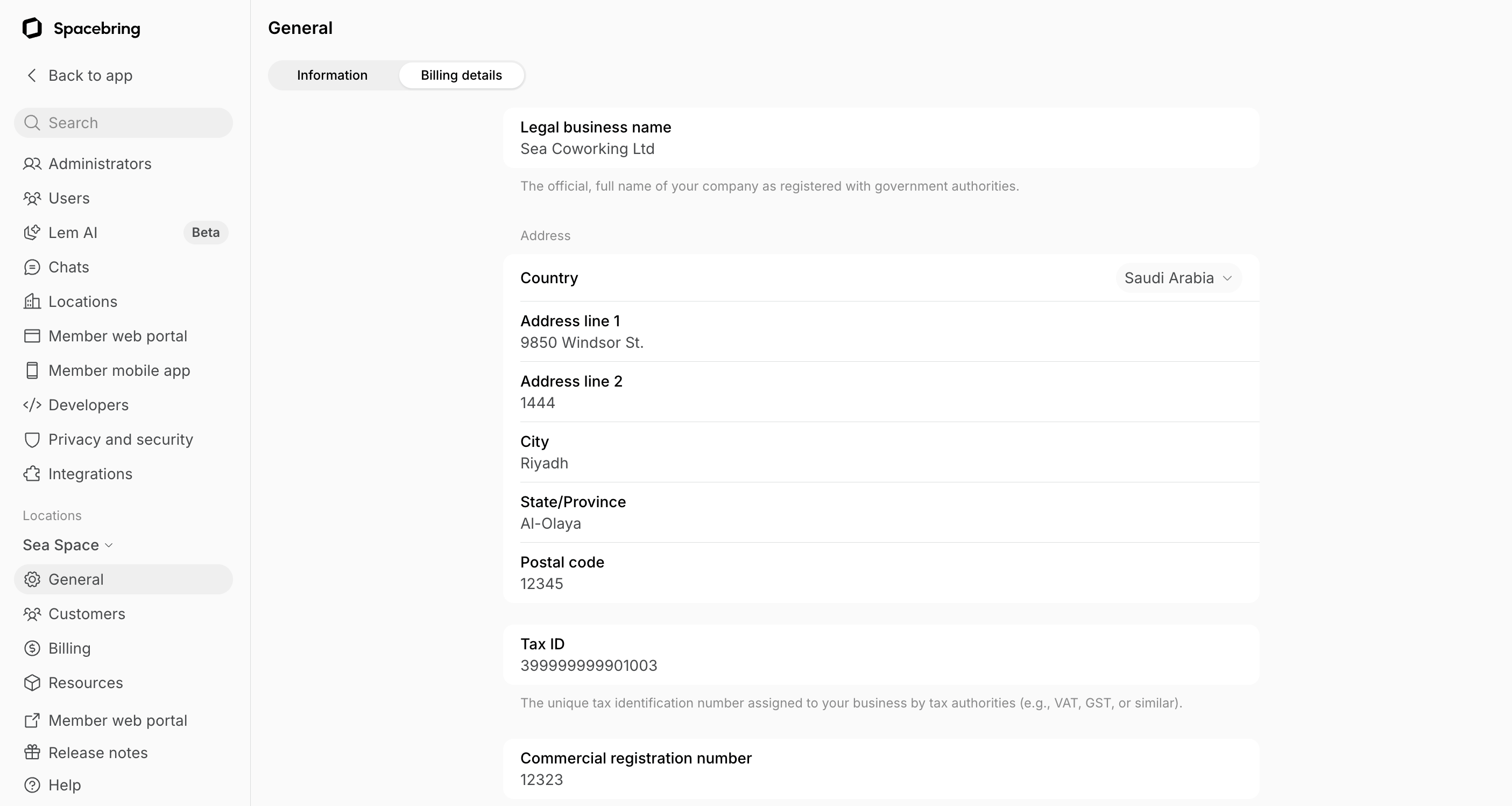Click the Privacy and security shield icon
This screenshot has width=1512, height=806.
pos(32,440)
